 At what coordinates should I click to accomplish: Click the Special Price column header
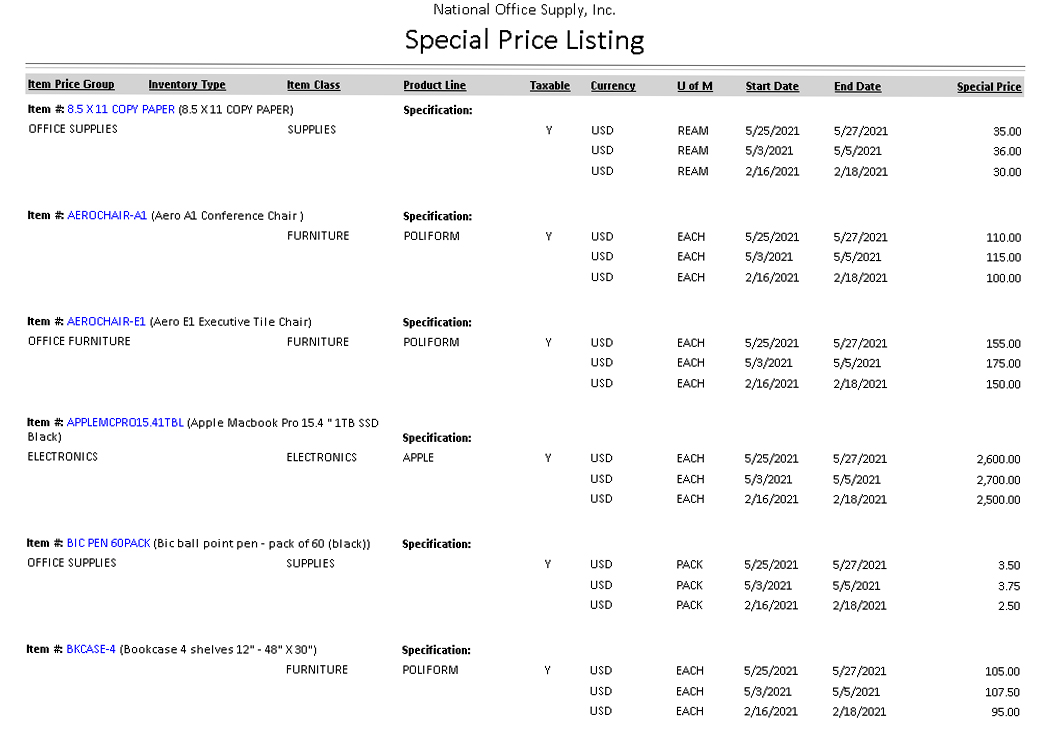click(x=988, y=87)
